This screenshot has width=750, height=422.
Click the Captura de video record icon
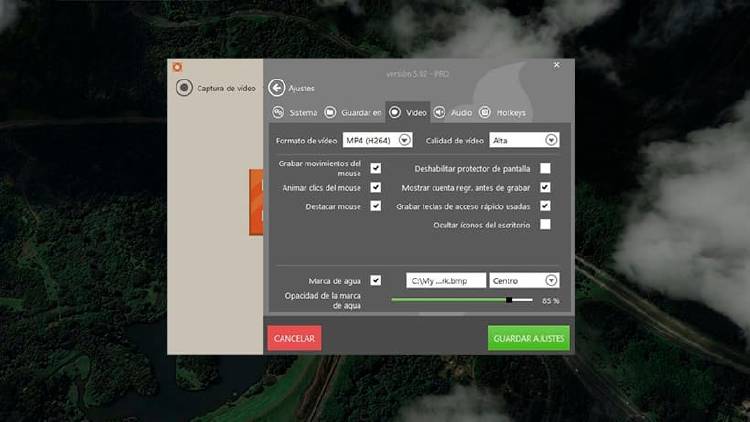pyautogui.click(x=184, y=88)
